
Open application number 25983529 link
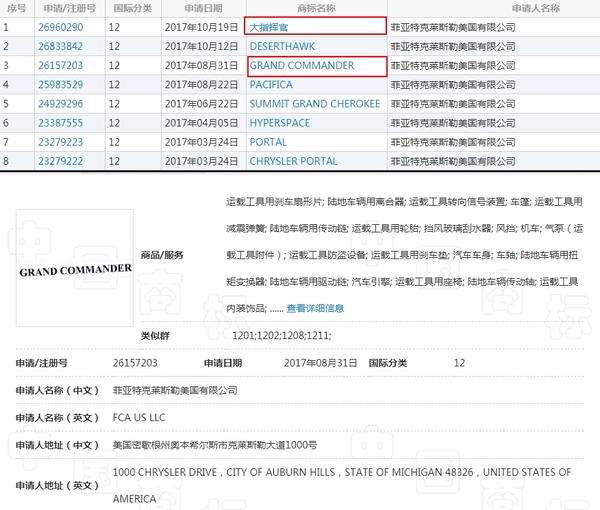pyautogui.click(x=60, y=85)
